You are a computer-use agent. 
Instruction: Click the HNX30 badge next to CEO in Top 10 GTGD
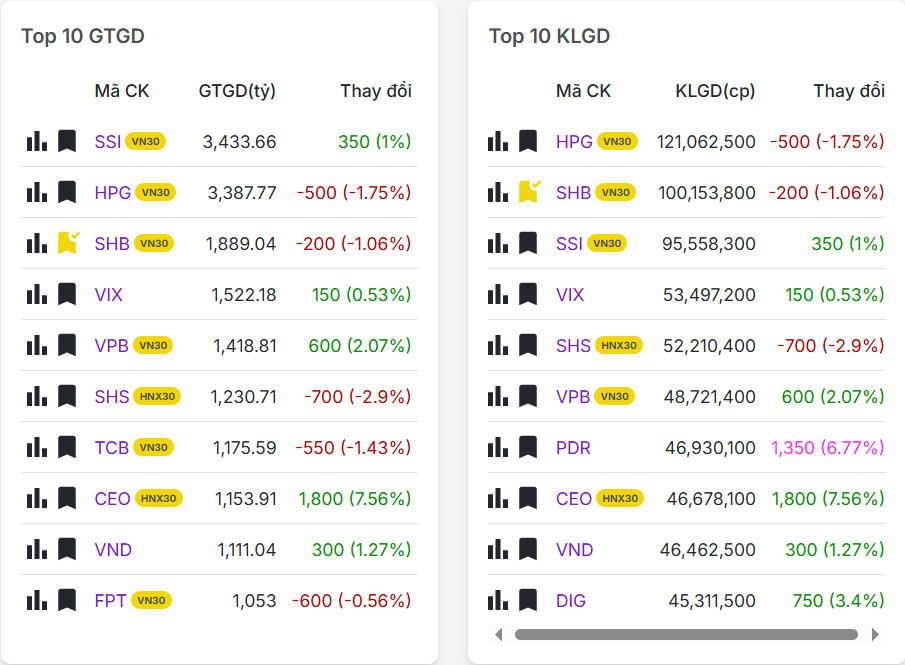[159, 498]
